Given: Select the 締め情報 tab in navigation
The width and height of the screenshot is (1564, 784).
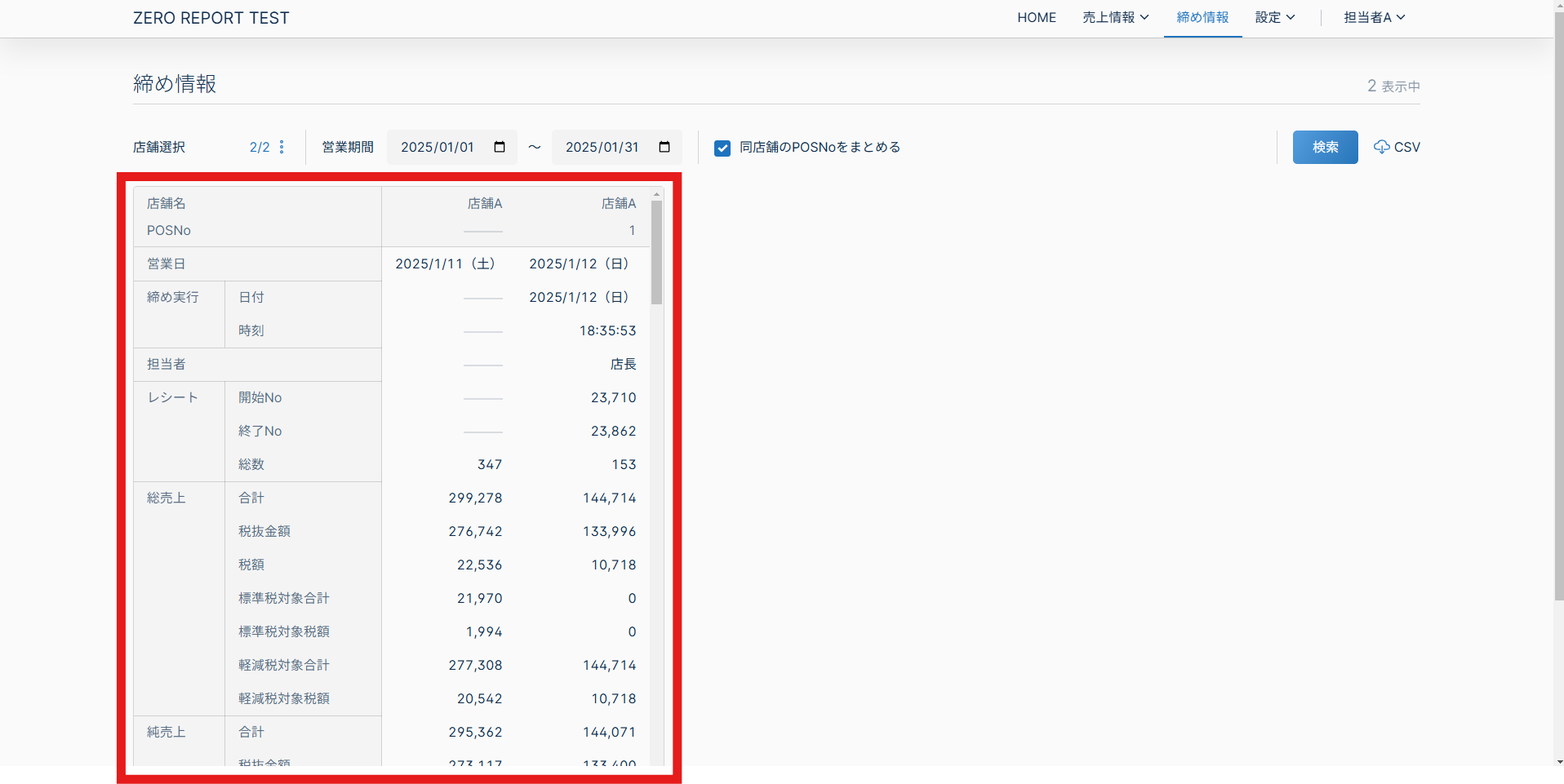Looking at the screenshot, I should click(1202, 17).
